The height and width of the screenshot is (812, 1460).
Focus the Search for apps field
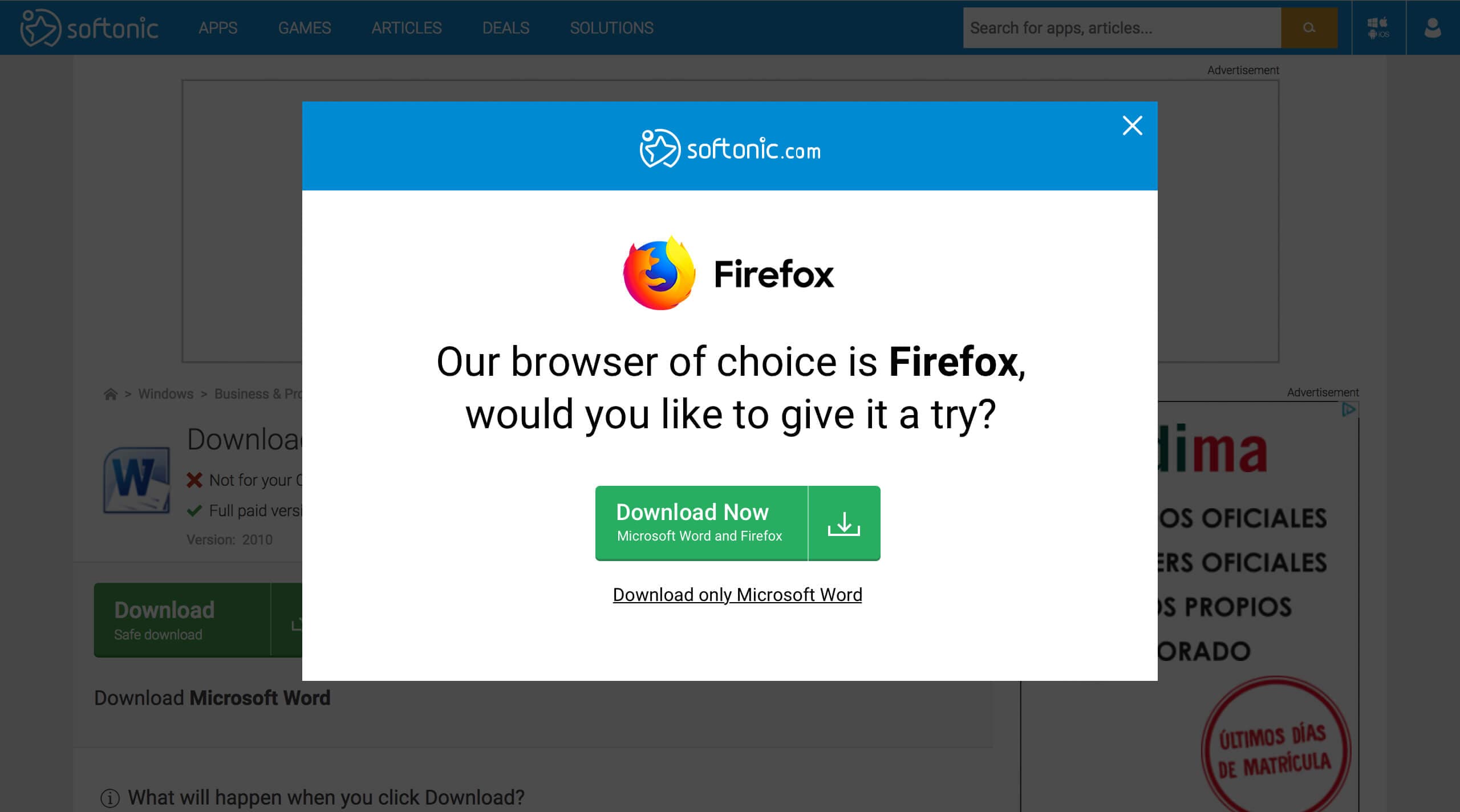pyautogui.click(x=1122, y=27)
